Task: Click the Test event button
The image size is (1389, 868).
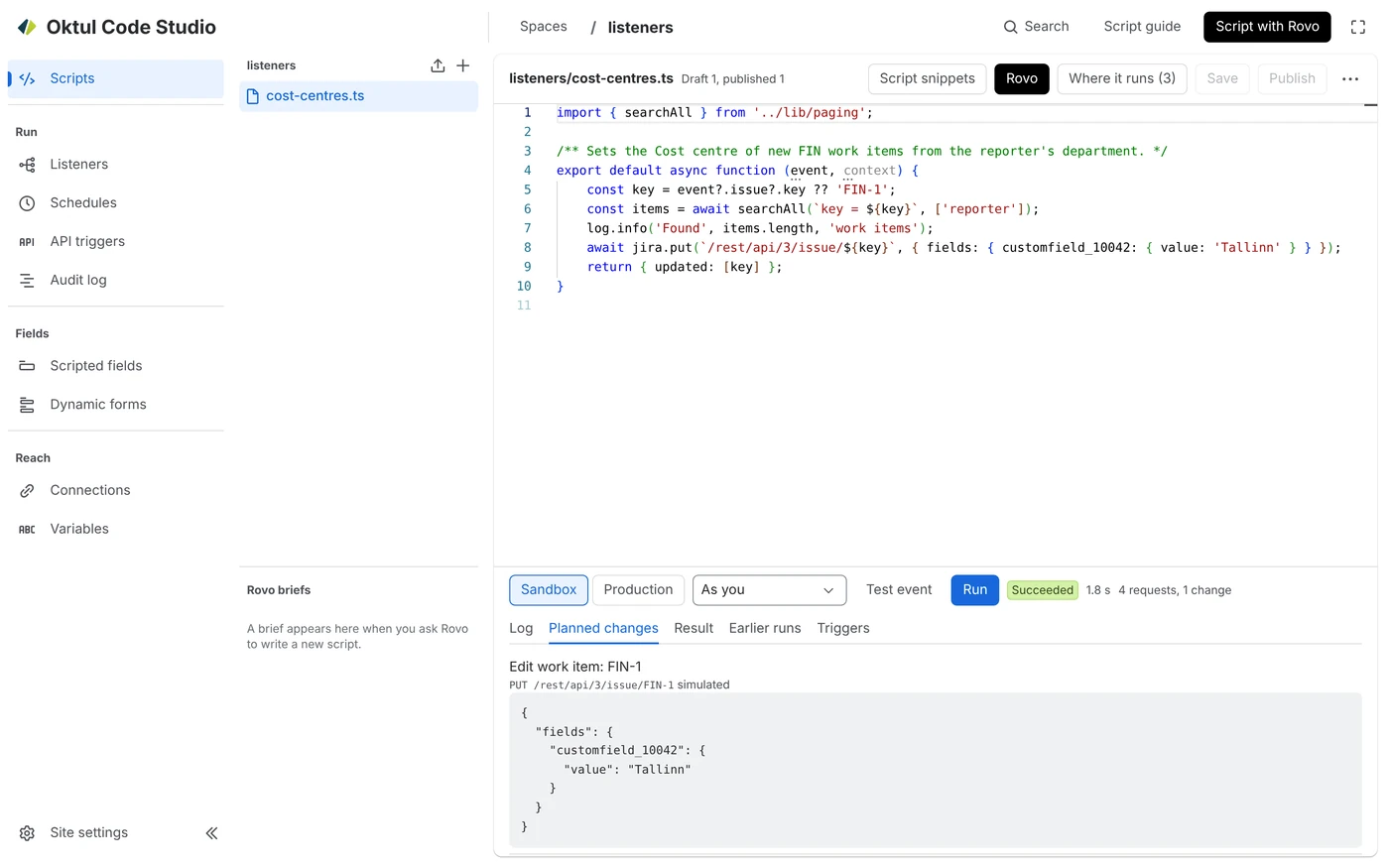Action: tap(899, 590)
